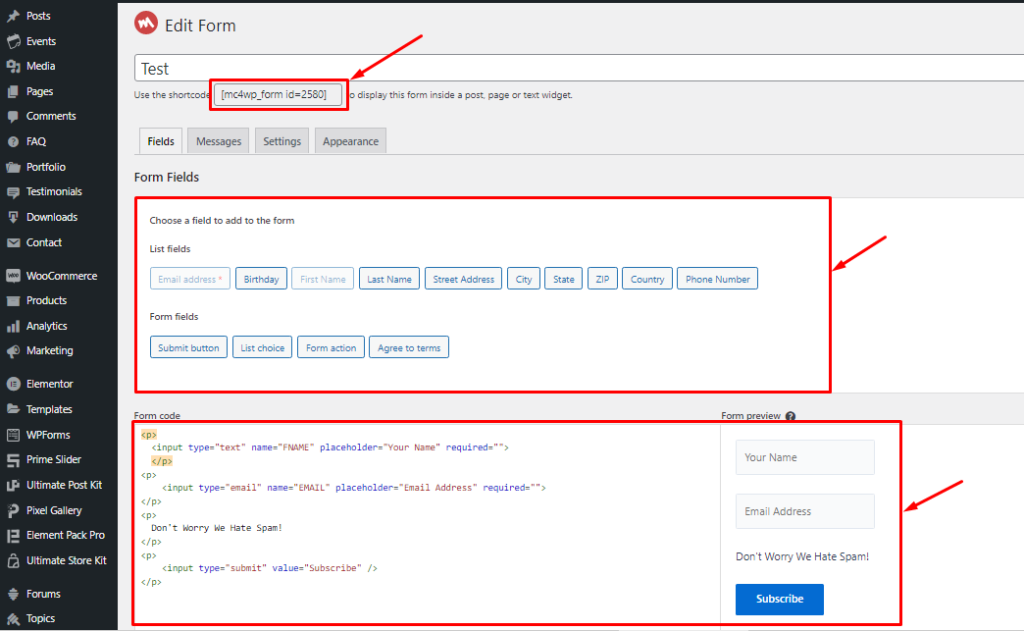Click the Email Address preview input
Image resolution: width=1024 pixels, height=631 pixels.
(x=805, y=511)
